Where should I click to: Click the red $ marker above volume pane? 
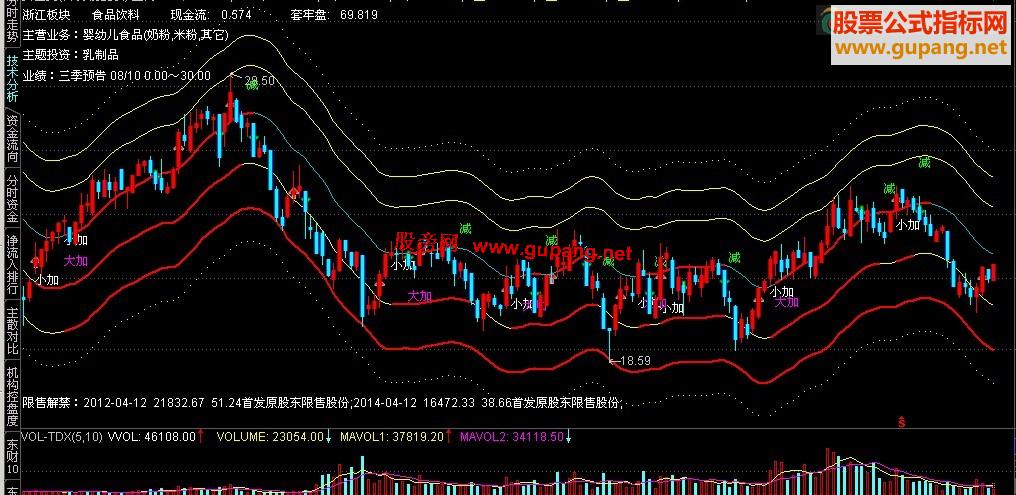pos(901,422)
